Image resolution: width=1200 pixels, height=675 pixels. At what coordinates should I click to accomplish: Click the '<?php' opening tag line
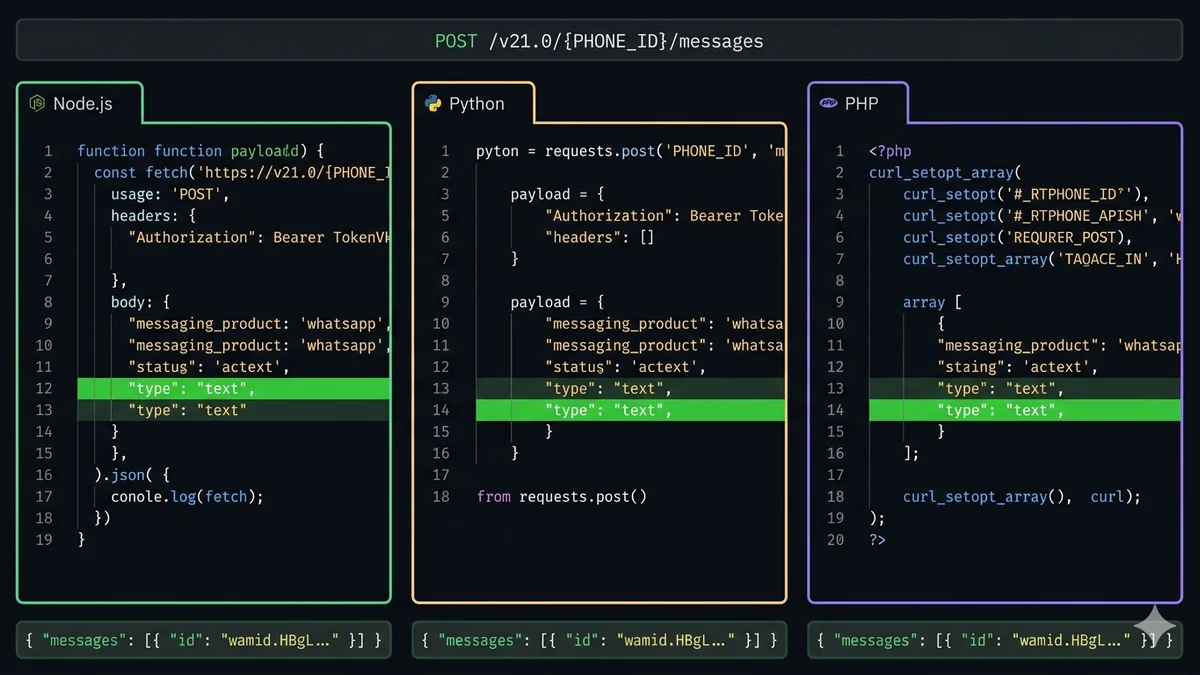pos(890,151)
